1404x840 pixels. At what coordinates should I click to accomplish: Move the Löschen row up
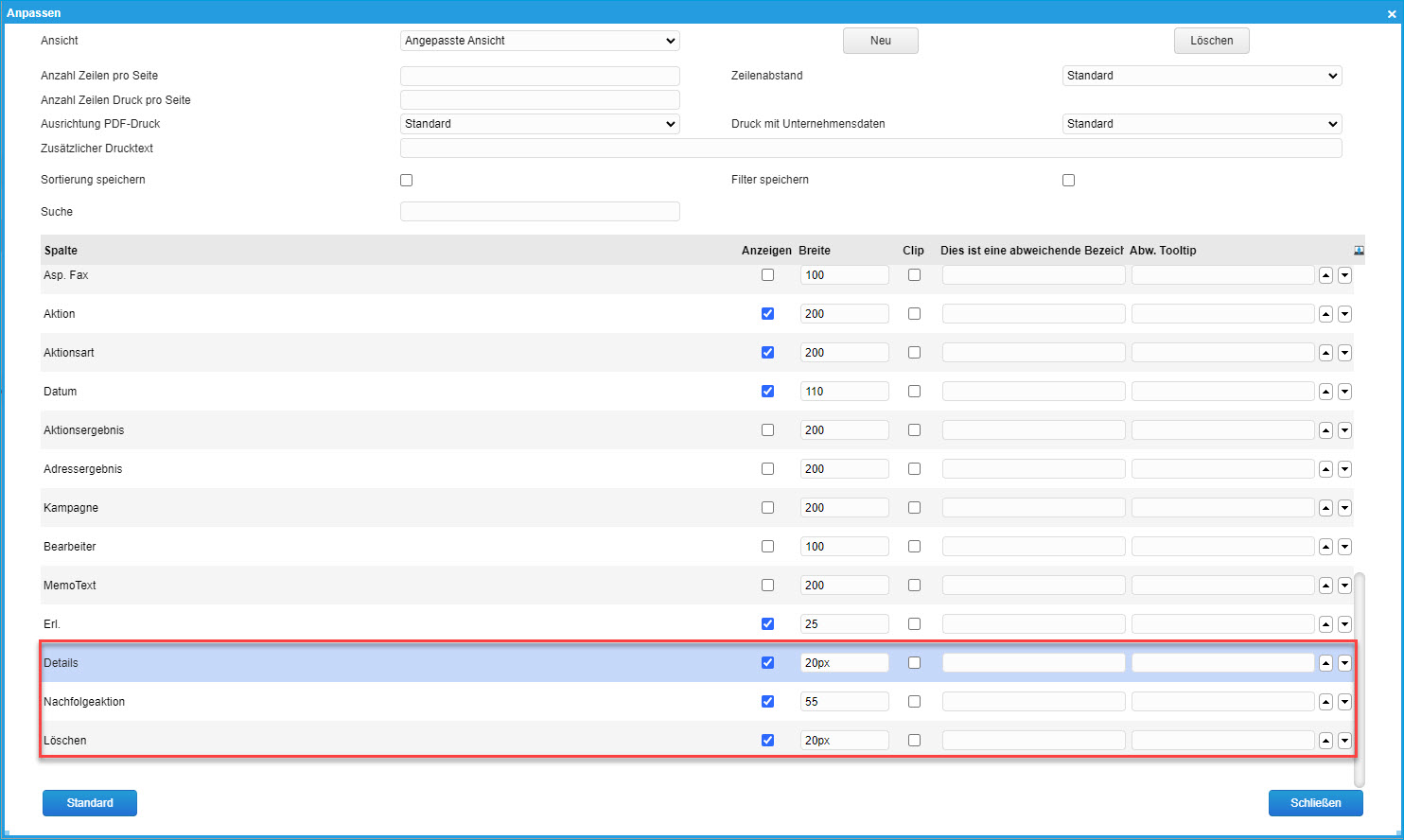coord(1325,741)
